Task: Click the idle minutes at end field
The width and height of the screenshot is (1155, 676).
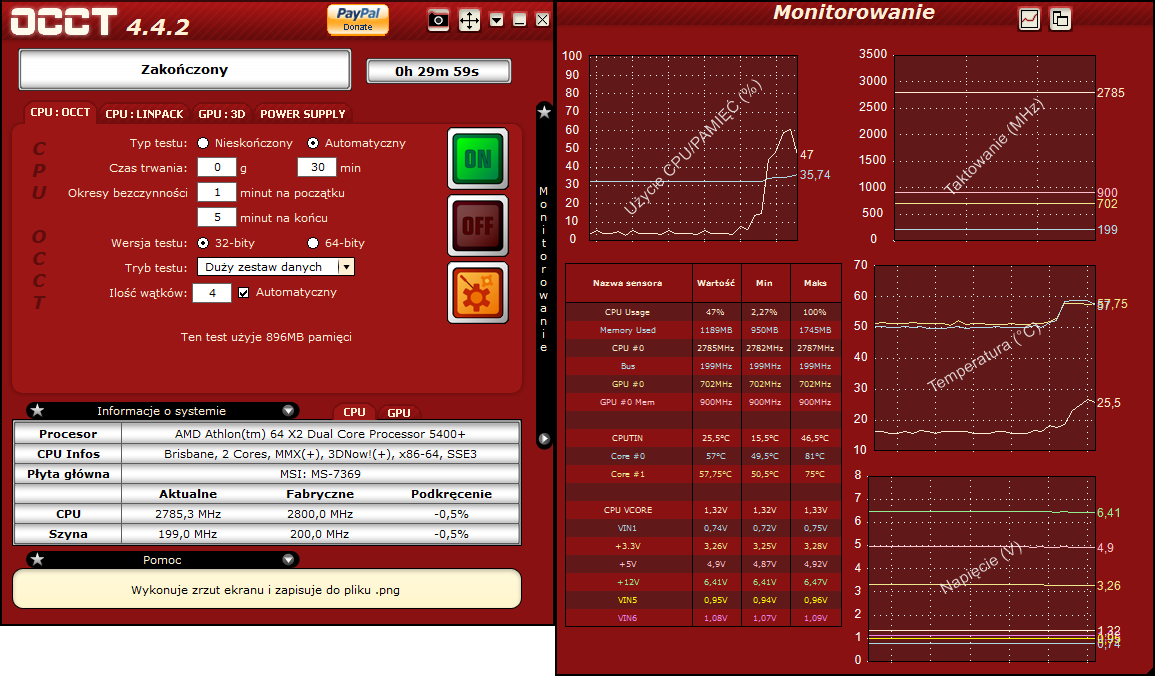Action: coord(217,218)
